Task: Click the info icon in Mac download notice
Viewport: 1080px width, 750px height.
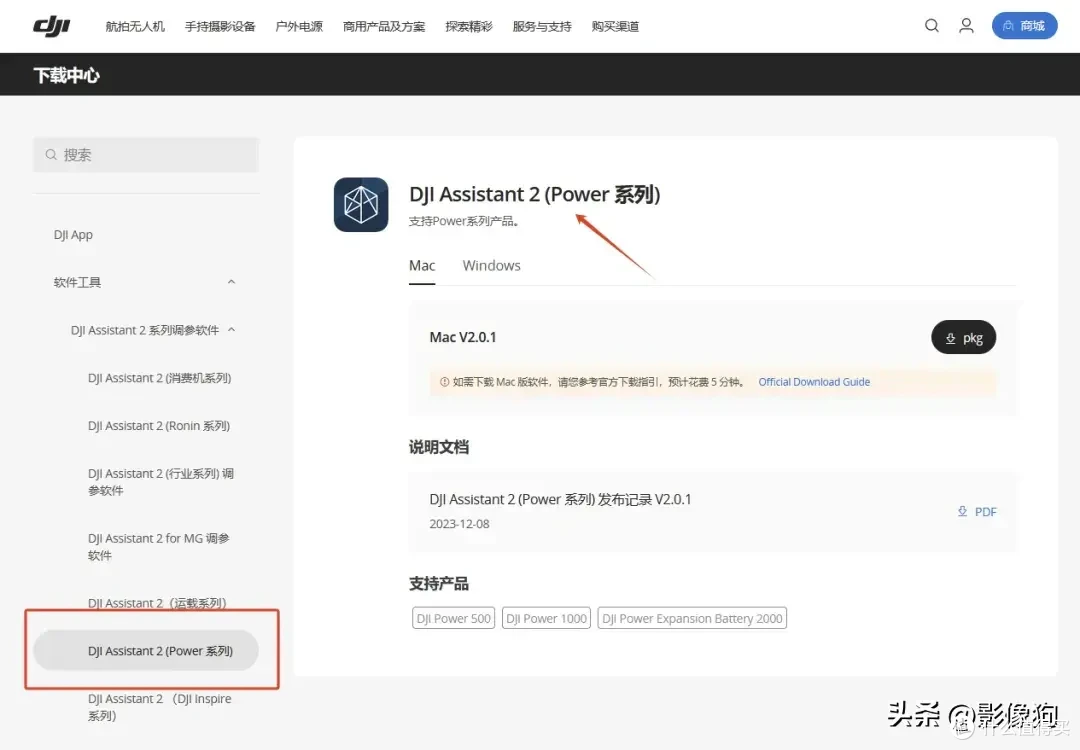Action: point(444,382)
